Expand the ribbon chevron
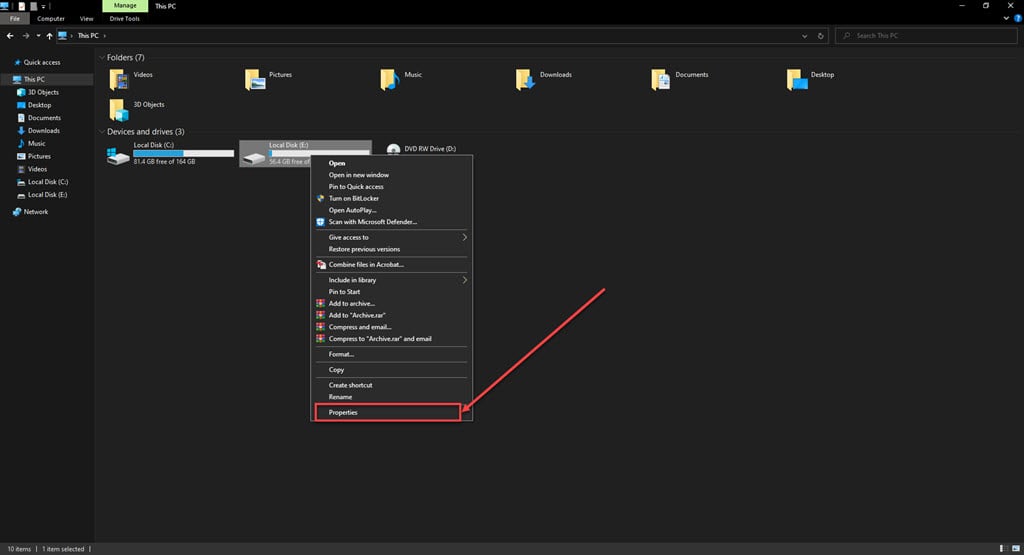1024x555 pixels. 1006,18
